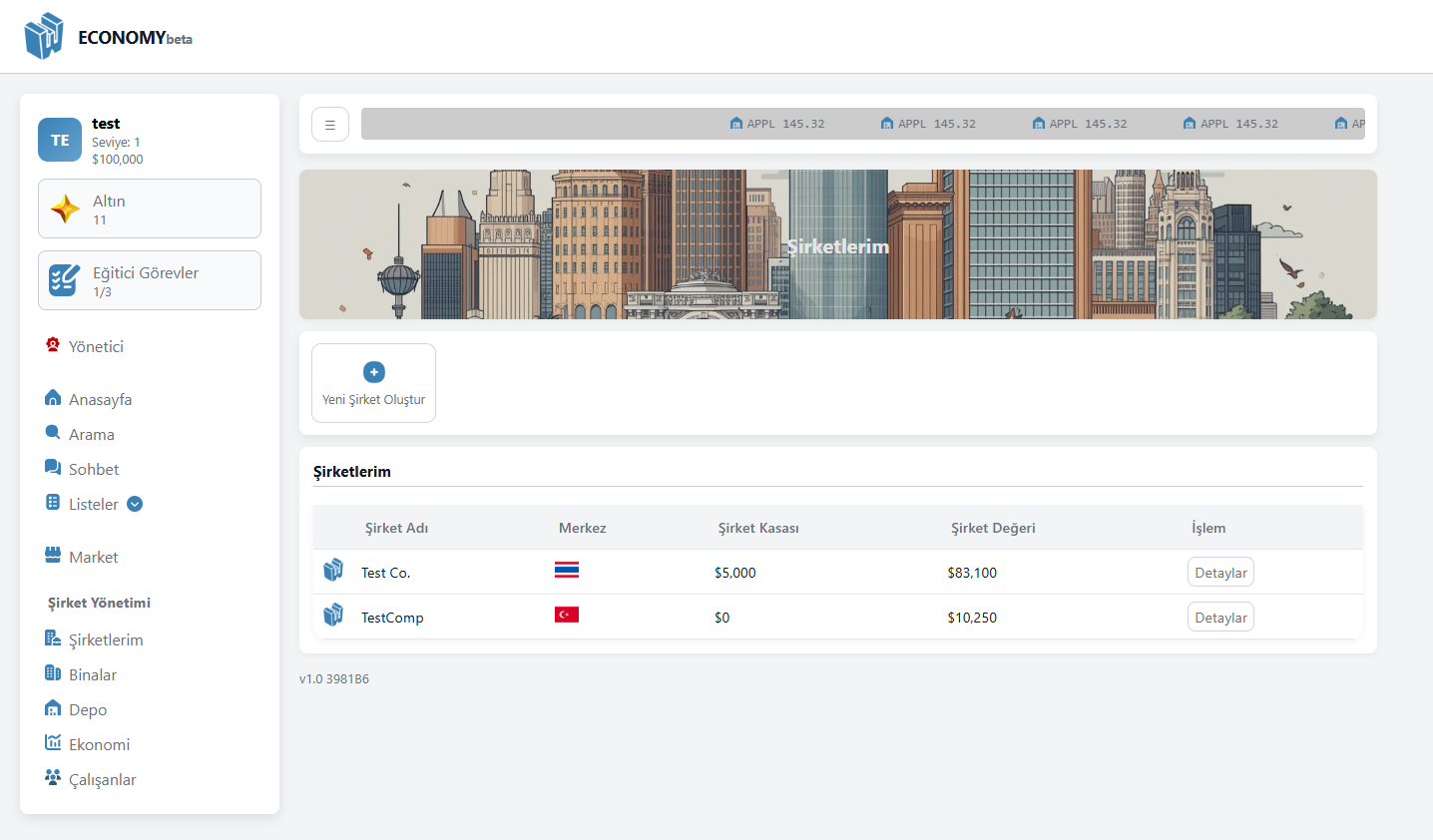
Task: Click the Şirket Kasası column header
Action: click(x=758, y=528)
